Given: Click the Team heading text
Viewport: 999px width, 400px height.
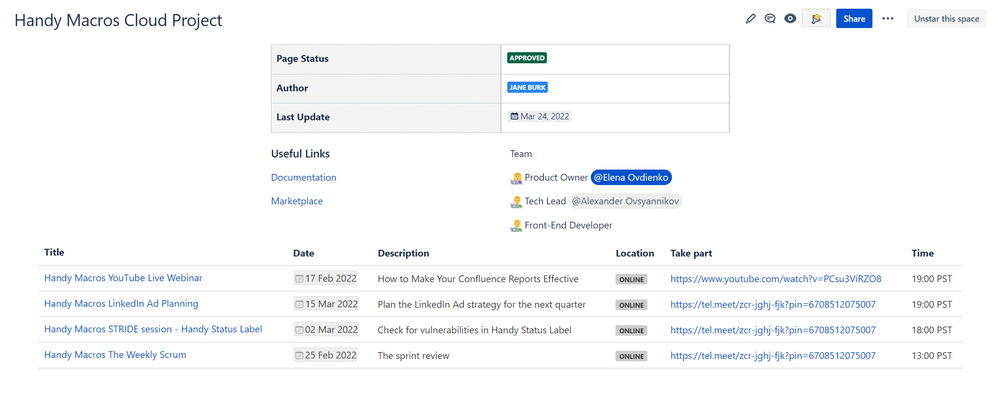Looking at the screenshot, I should tap(521, 154).
